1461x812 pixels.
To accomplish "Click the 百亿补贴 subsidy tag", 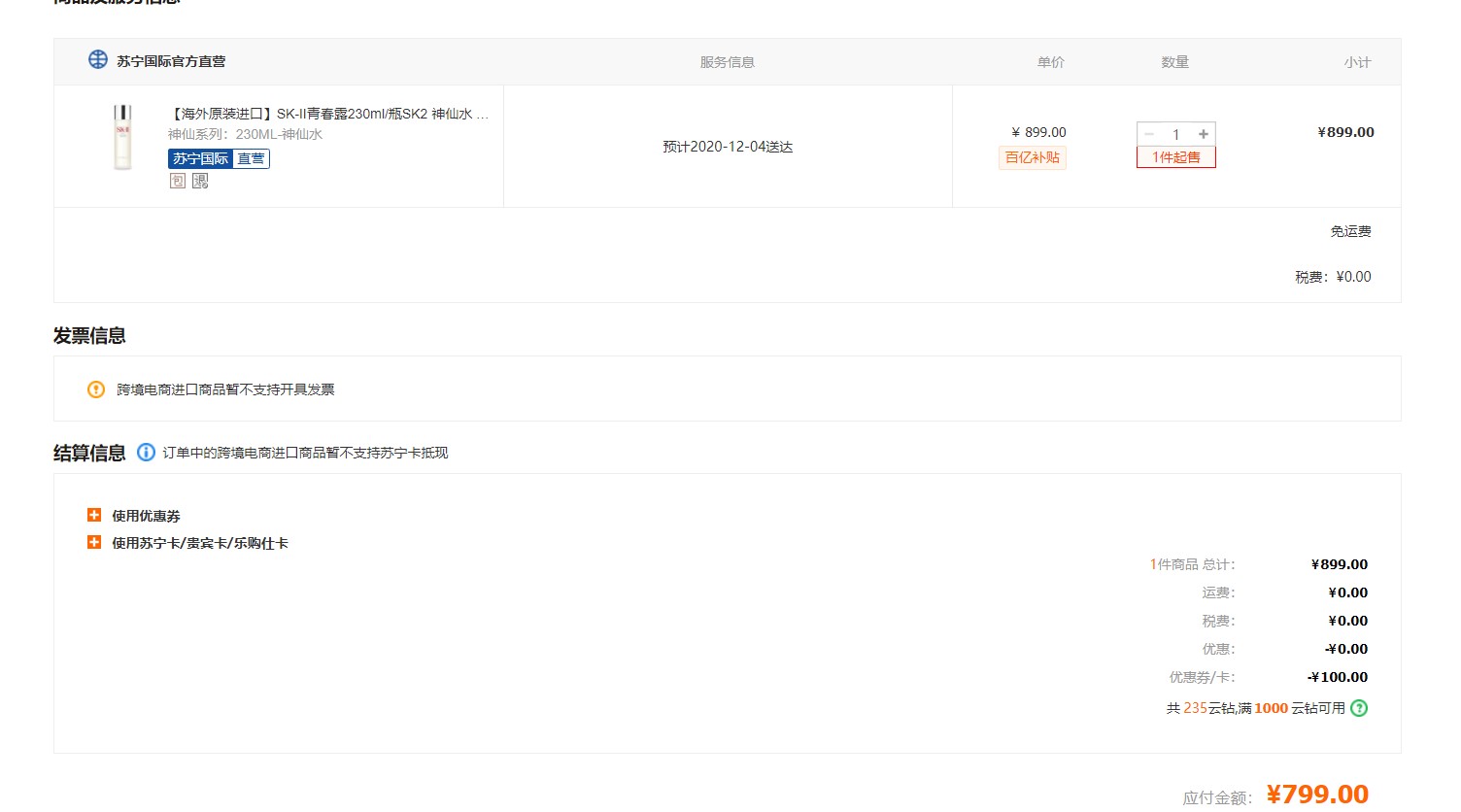I will [x=1033, y=157].
